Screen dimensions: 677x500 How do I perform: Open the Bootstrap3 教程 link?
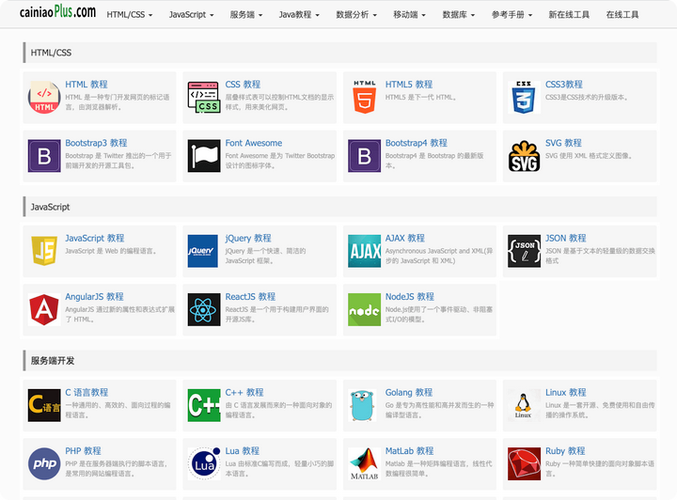(96, 143)
